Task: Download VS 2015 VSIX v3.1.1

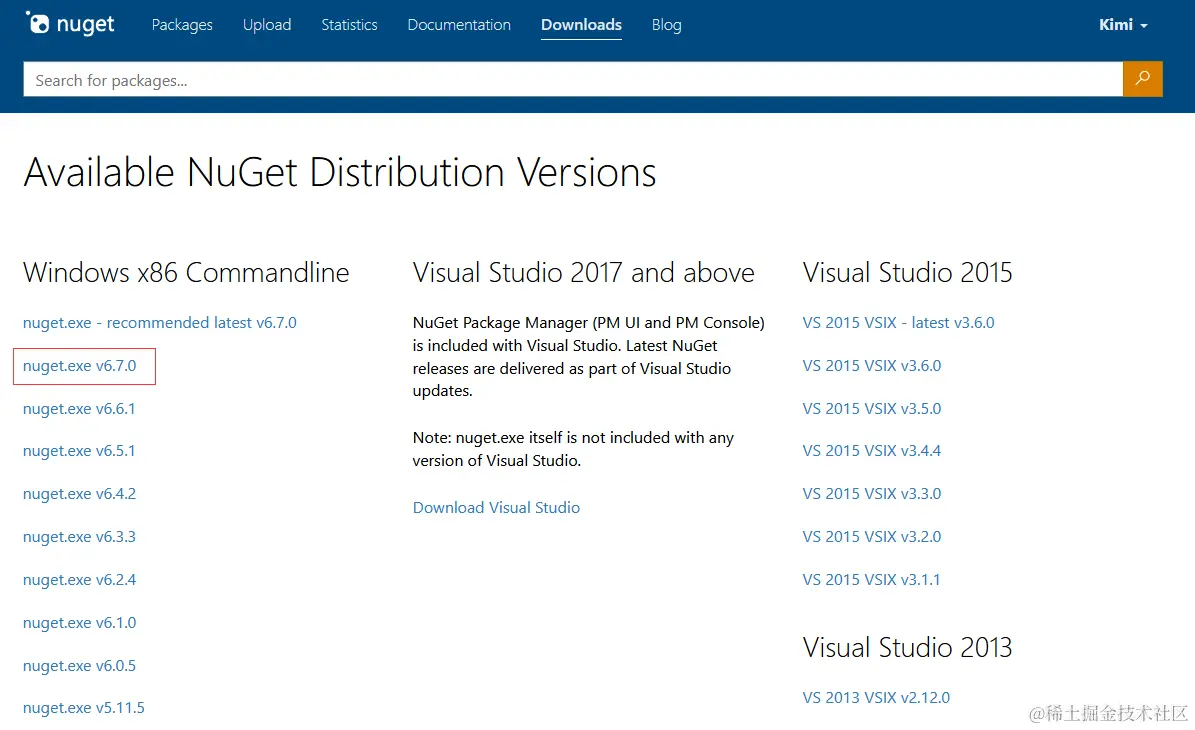Action: [871, 580]
